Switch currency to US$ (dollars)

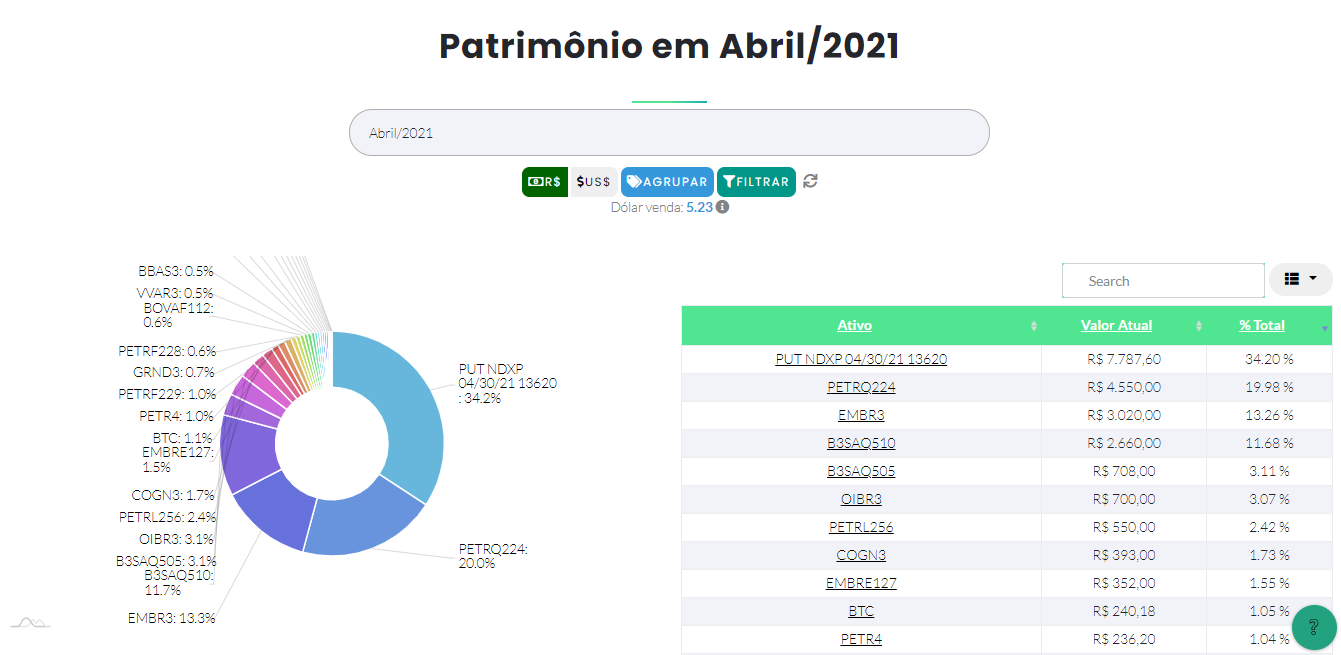pos(593,182)
